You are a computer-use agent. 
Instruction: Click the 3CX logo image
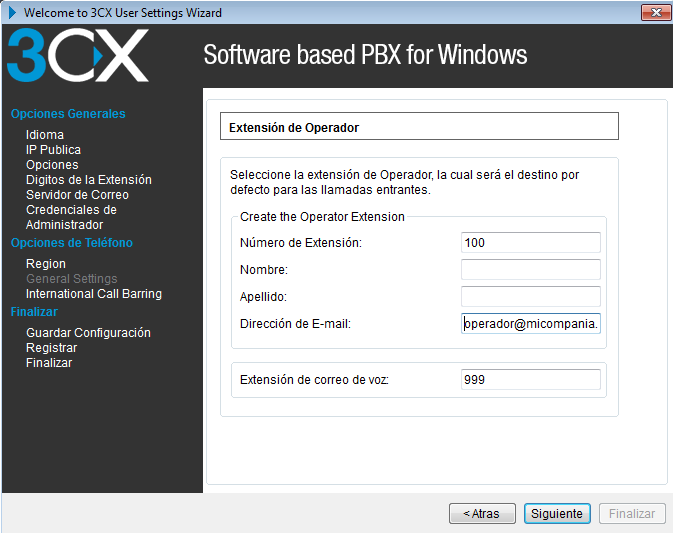point(78,55)
